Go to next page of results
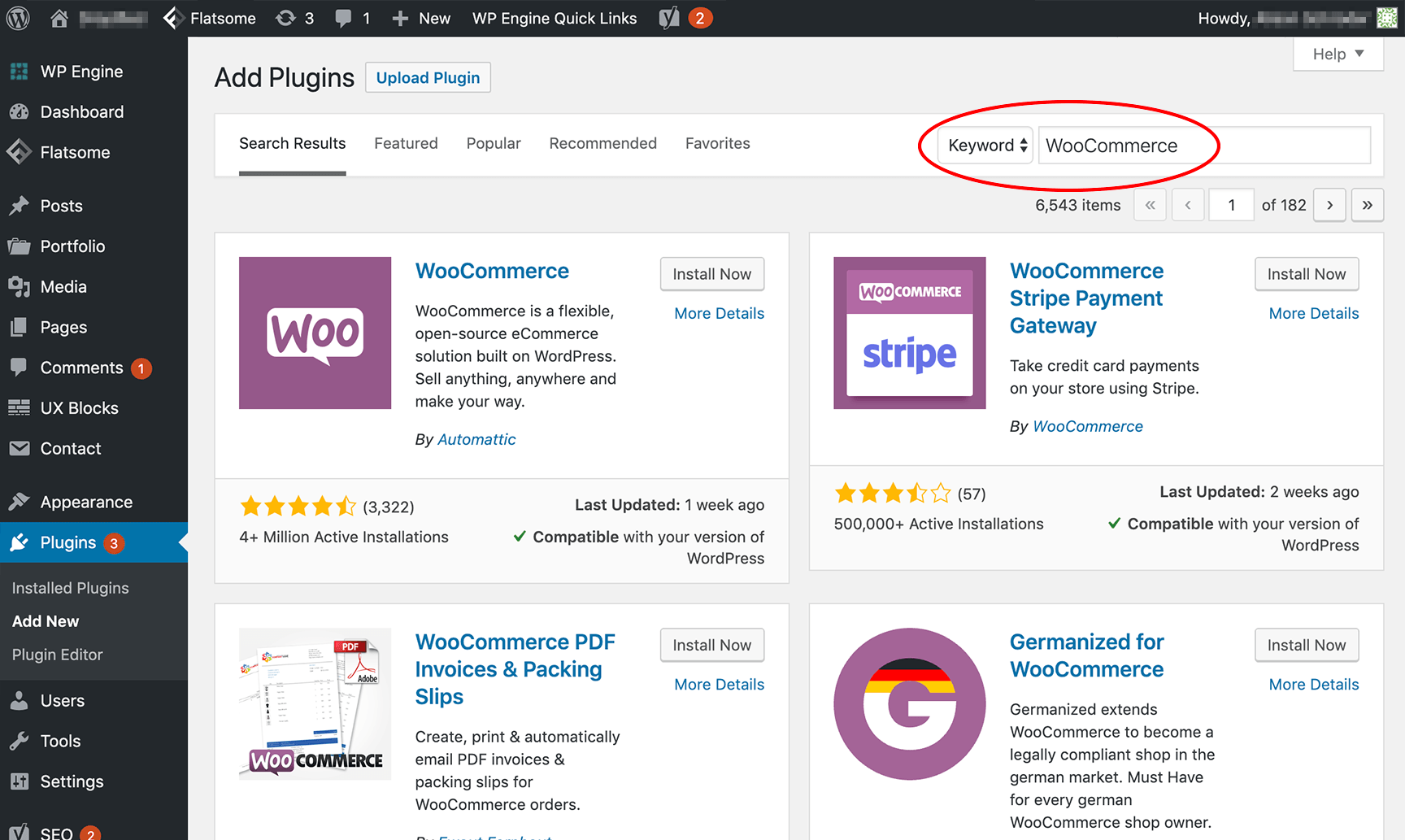Screen dimensions: 1405x840 1329,205
